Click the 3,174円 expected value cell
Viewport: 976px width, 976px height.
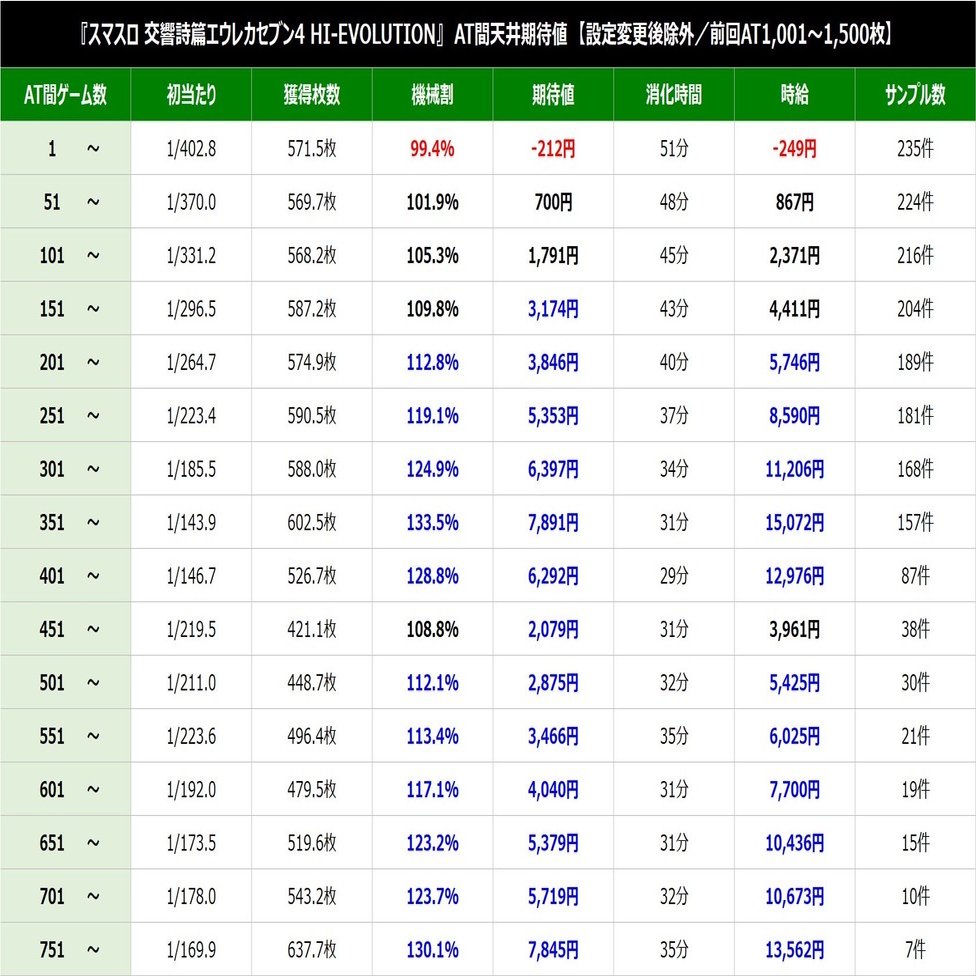point(553,309)
